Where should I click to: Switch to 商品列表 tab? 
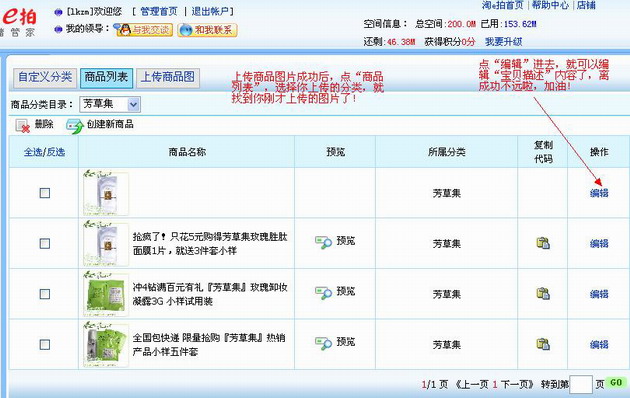[x=106, y=77]
